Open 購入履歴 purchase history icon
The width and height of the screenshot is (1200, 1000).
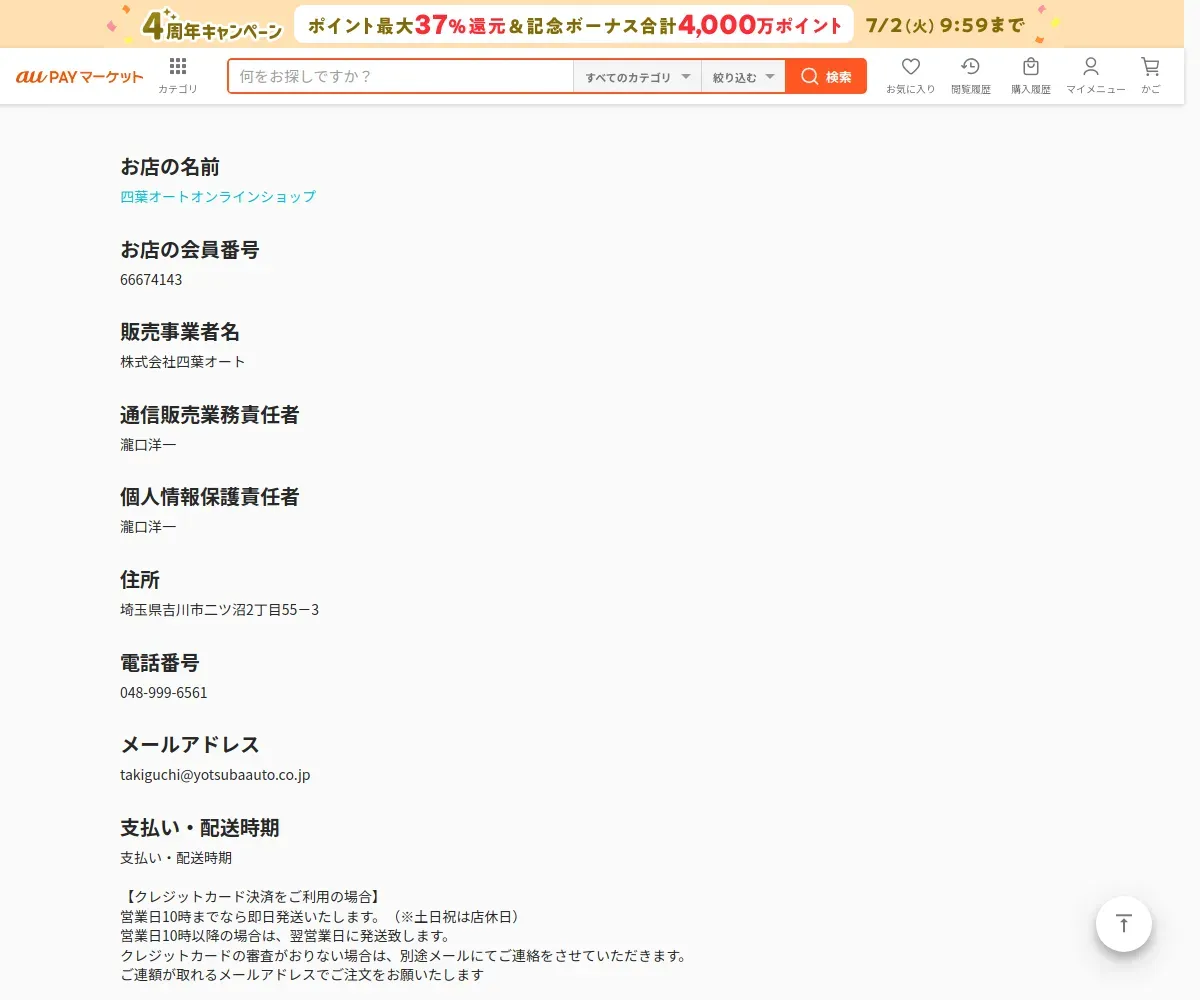click(1031, 75)
